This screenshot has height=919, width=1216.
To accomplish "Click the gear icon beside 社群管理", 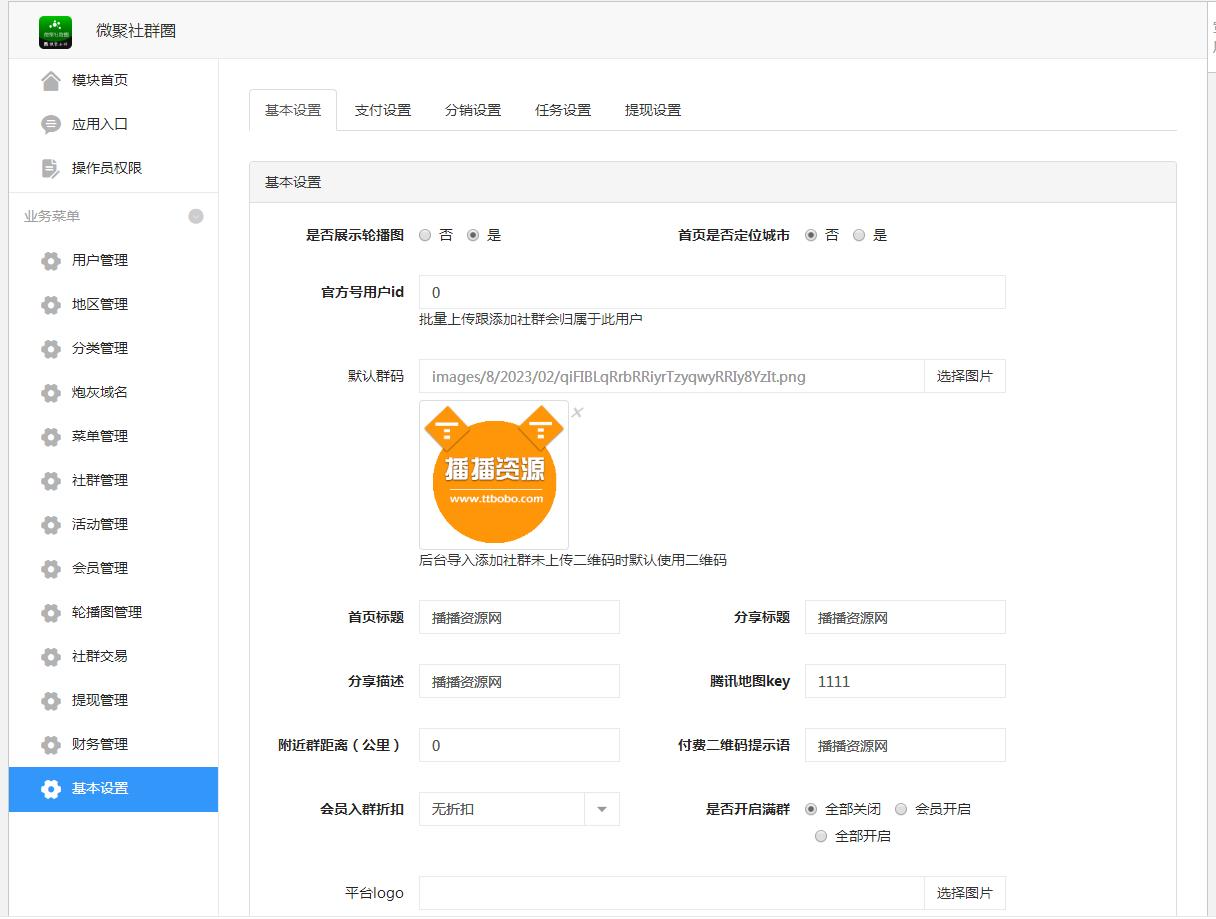I will pos(51,480).
